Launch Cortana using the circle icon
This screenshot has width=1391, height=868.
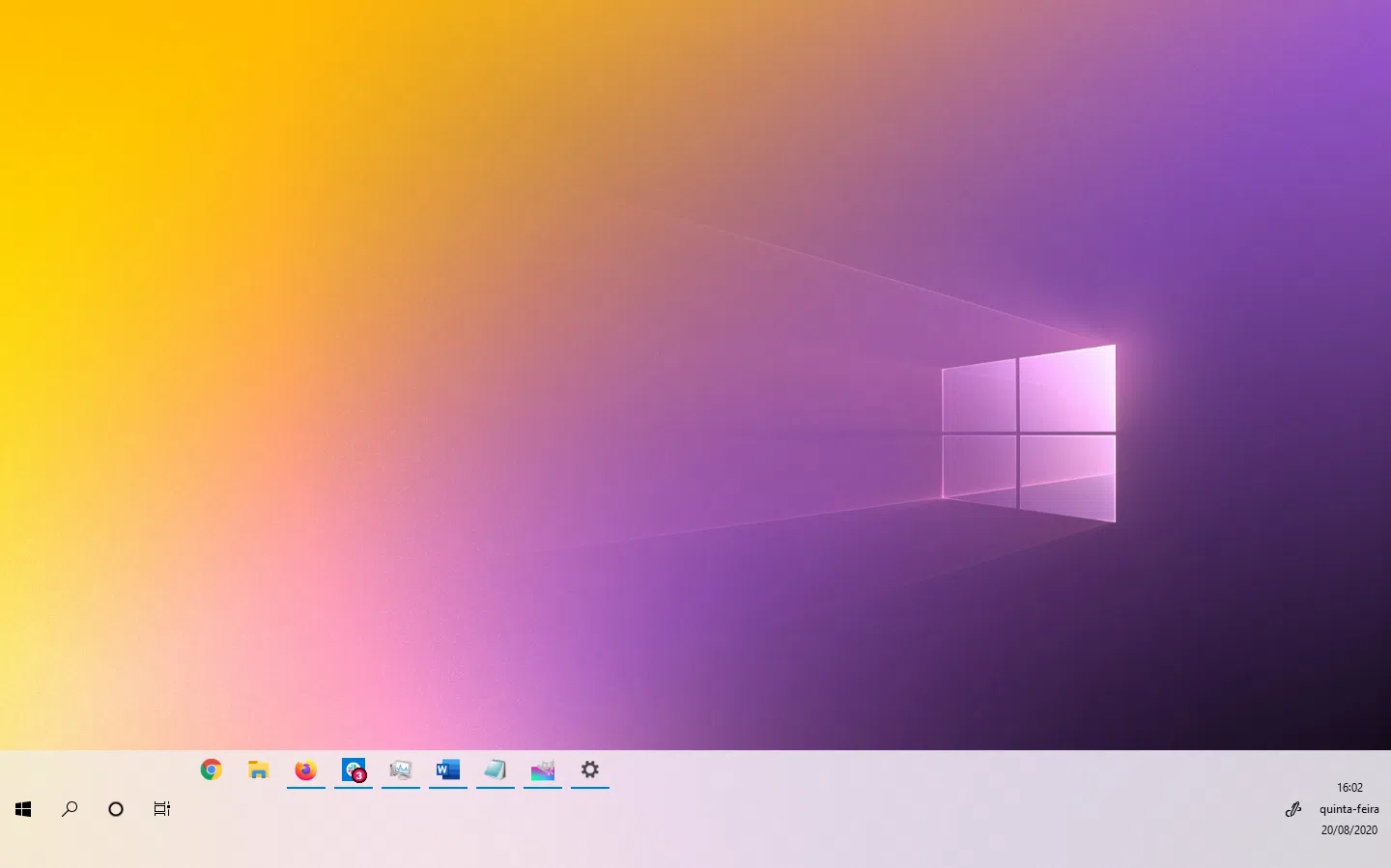(x=116, y=809)
